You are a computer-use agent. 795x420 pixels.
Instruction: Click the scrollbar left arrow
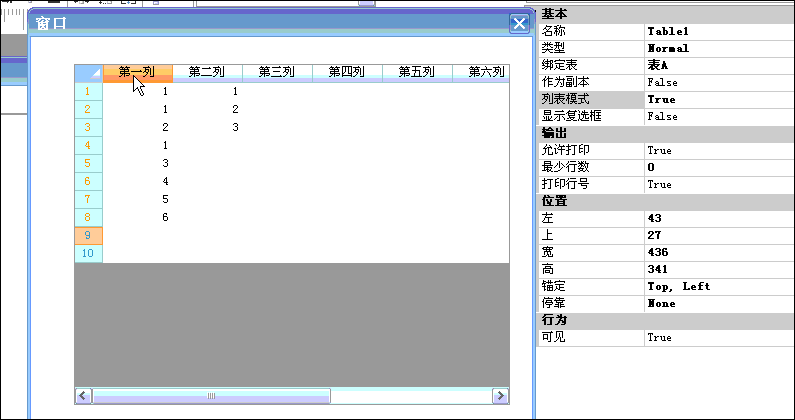pos(84,396)
